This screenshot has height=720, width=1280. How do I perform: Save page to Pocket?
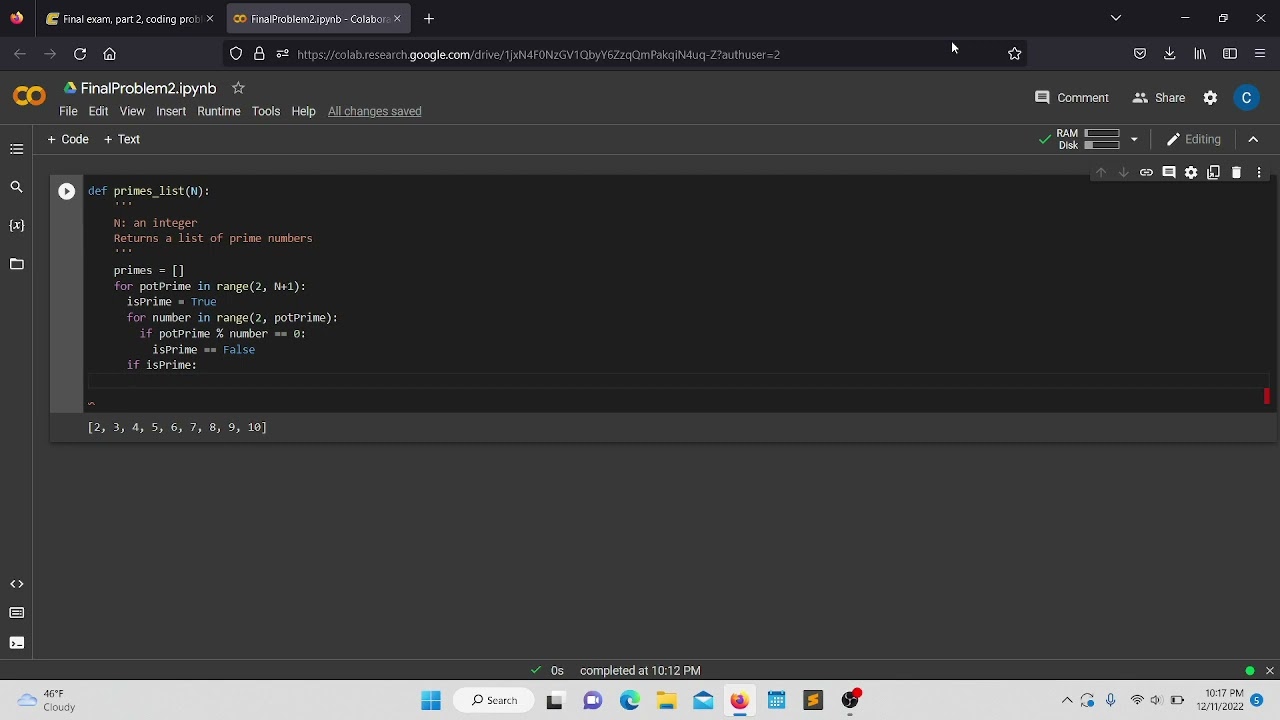pyautogui.click(x=1140, y=54)
